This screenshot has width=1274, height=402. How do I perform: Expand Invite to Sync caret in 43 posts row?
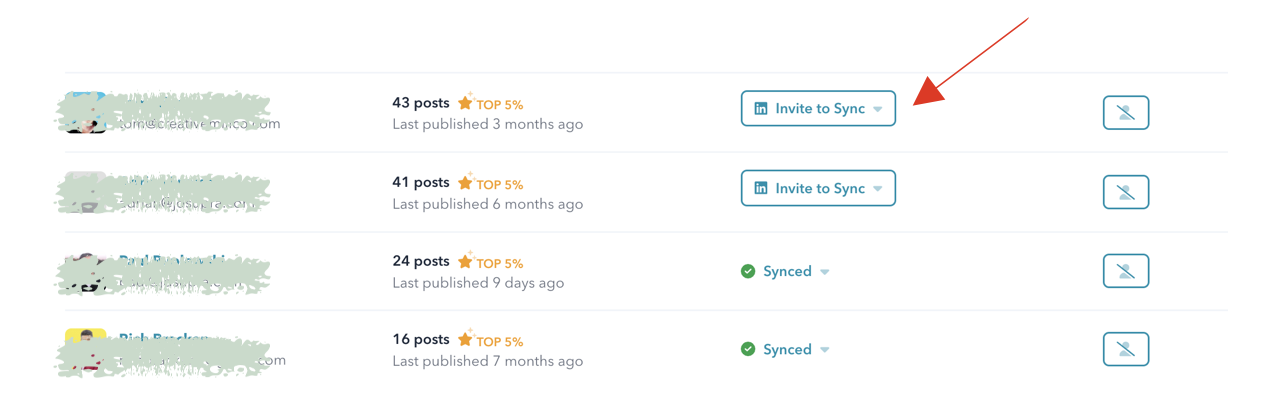[877, 109]
